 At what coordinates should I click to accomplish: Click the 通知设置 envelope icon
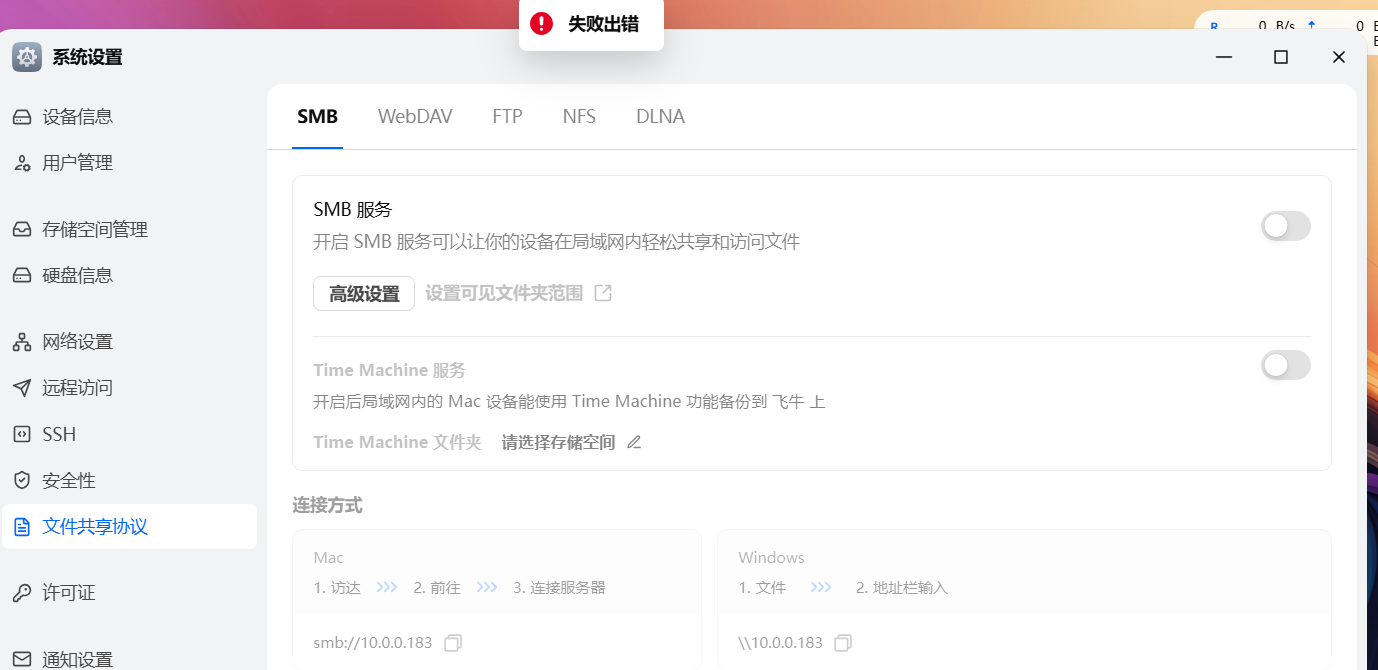(x=22, y=660)
